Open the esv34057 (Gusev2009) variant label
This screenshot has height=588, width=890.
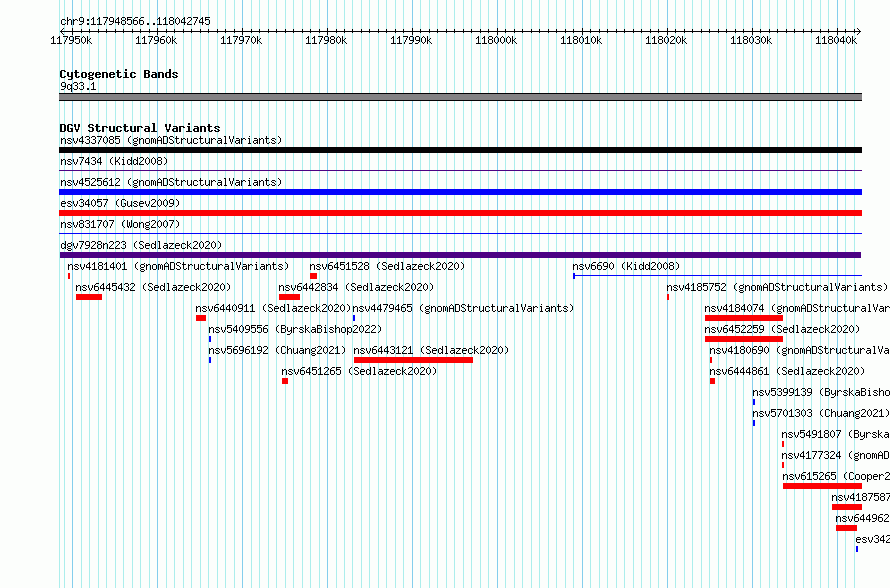point(120,203)
